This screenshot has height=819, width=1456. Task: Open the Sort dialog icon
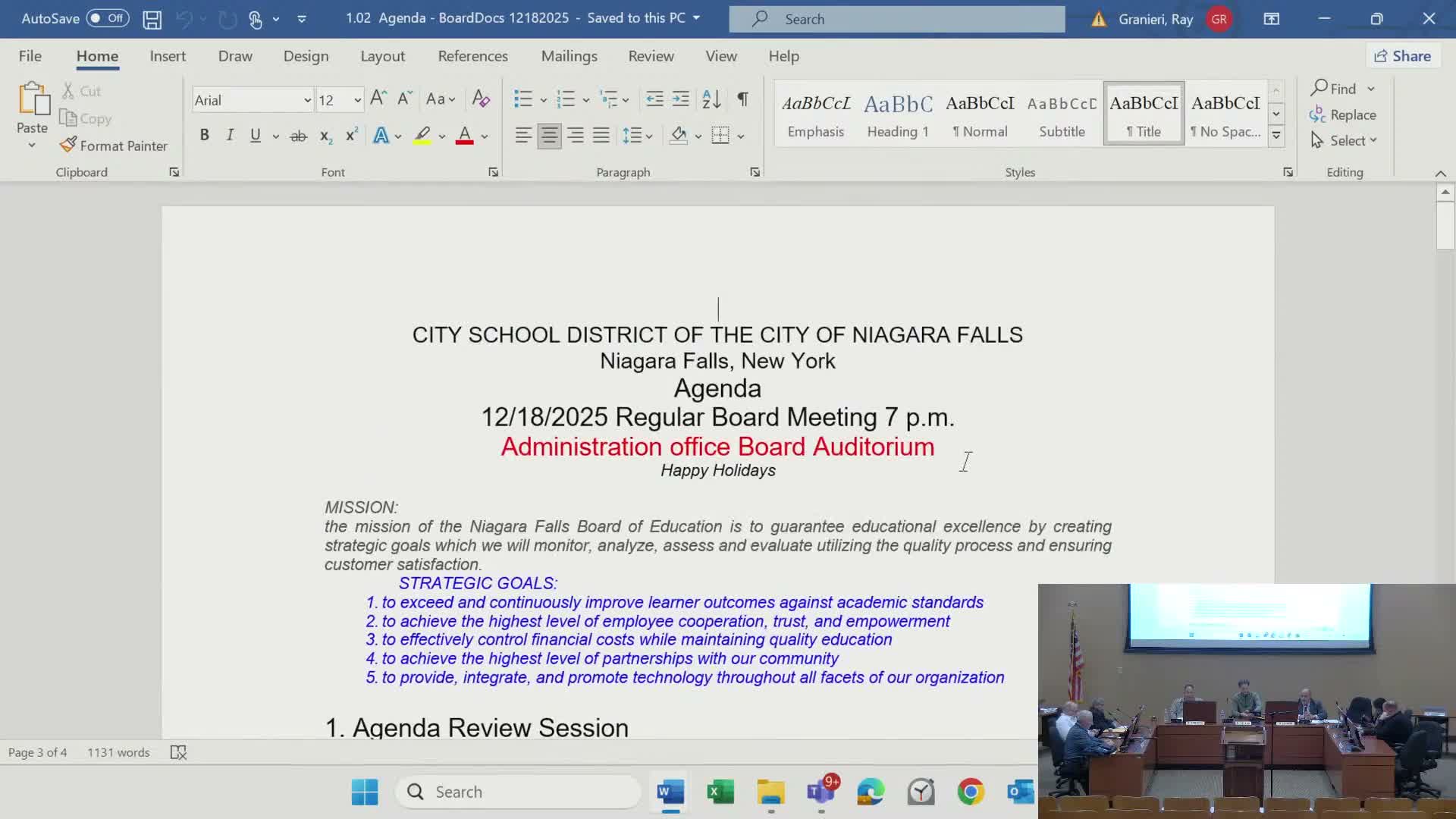710,99
